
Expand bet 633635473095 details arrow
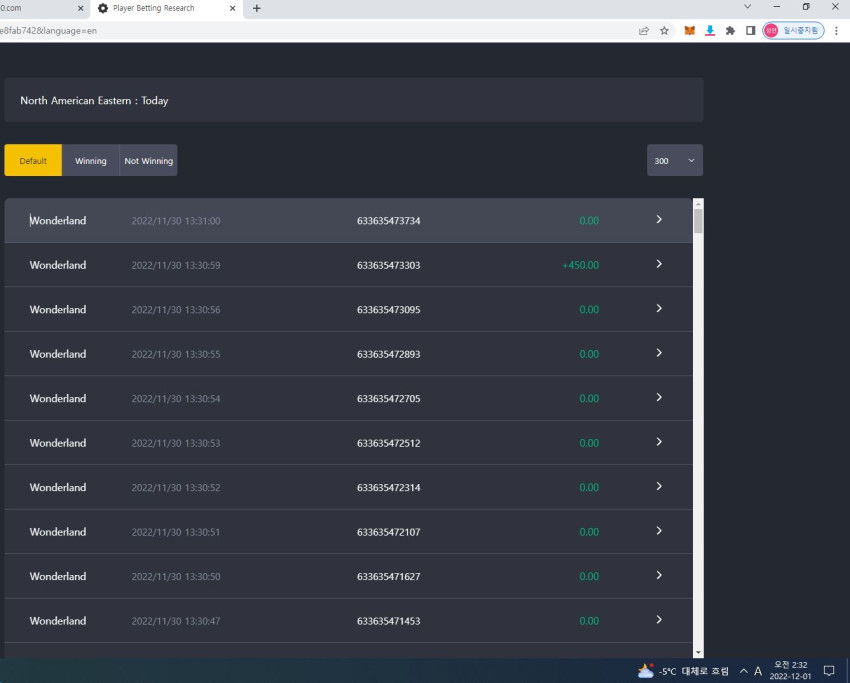pyautogui.click(x=659, y=308)
